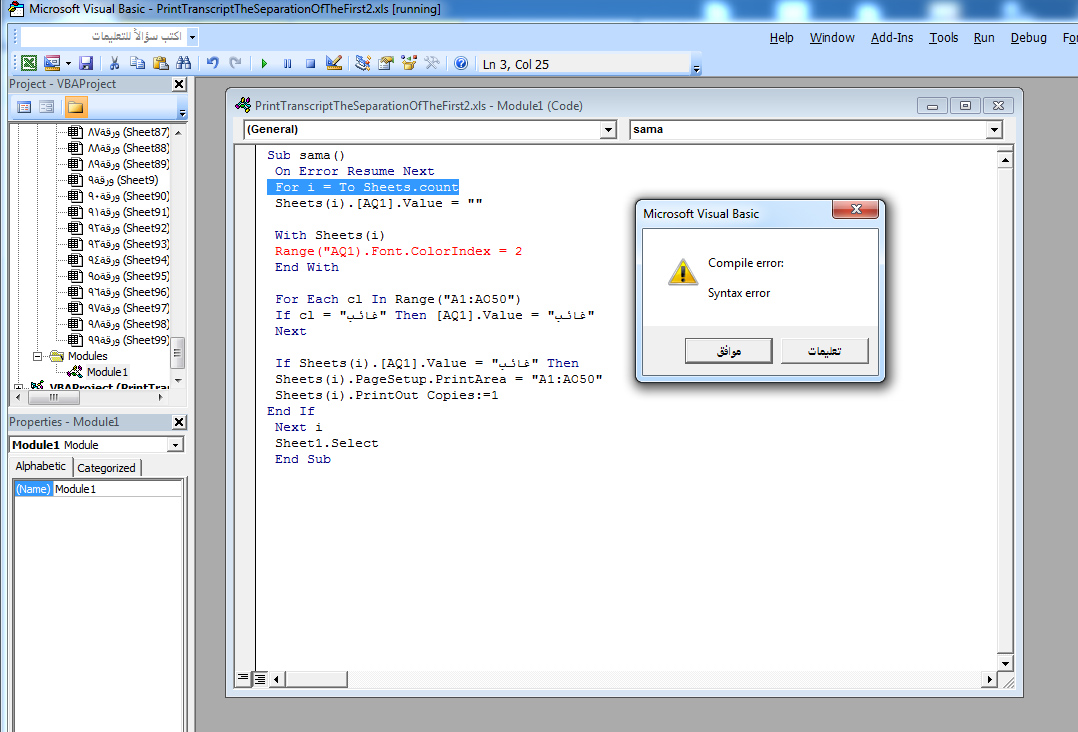Click the Toolbox hammer-wrench icon
This screenshot has height=732, width=1078.
click(432, 63)
